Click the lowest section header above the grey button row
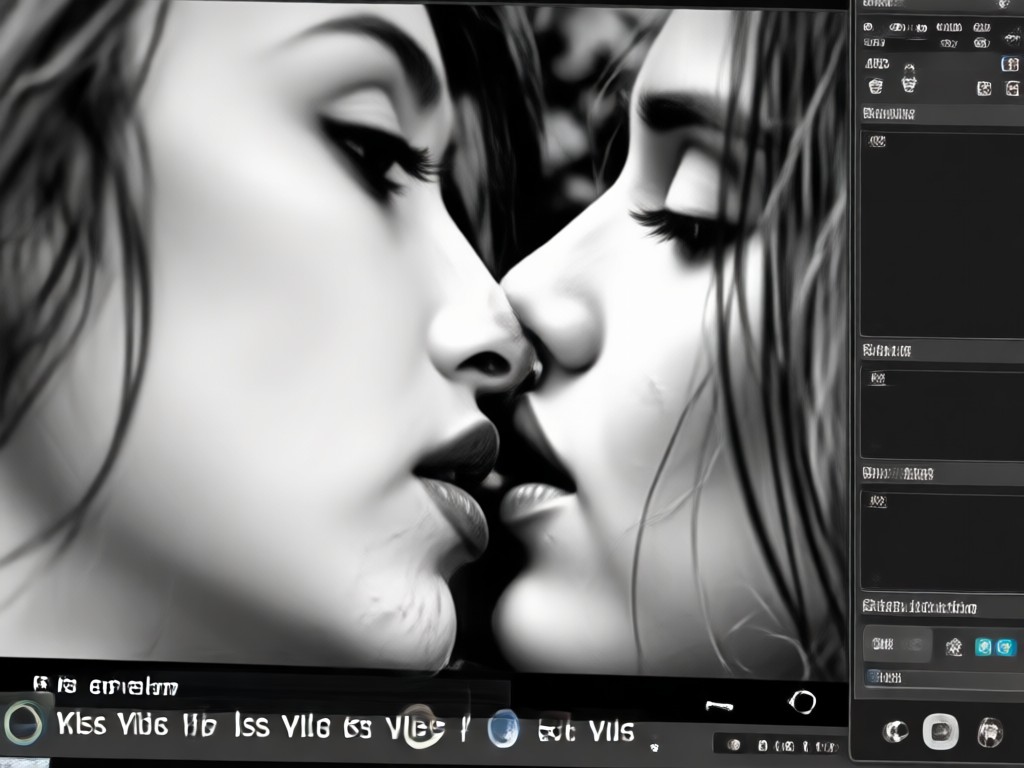 pyautogui.click(x=919, y=607)
